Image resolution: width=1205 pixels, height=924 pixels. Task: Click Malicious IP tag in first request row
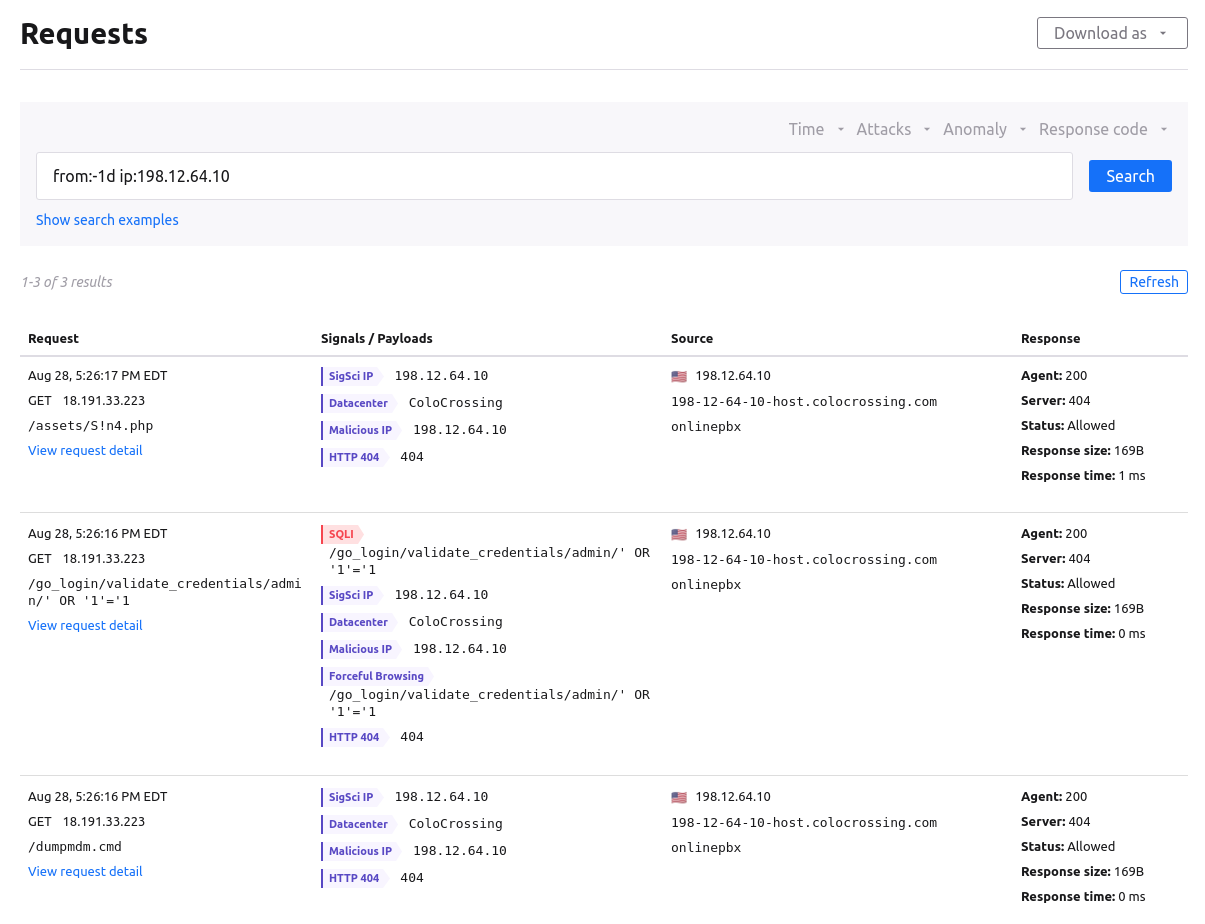point(360,430)
